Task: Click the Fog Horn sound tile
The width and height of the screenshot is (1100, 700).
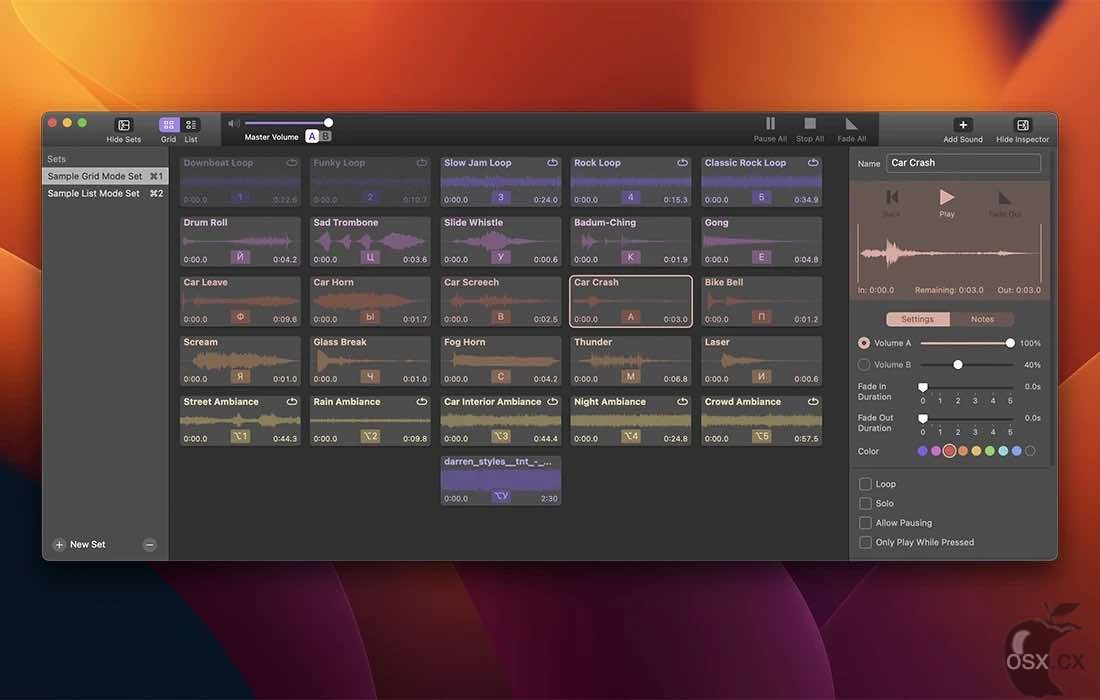Action: pyautogui.click(x=501, y=360)
